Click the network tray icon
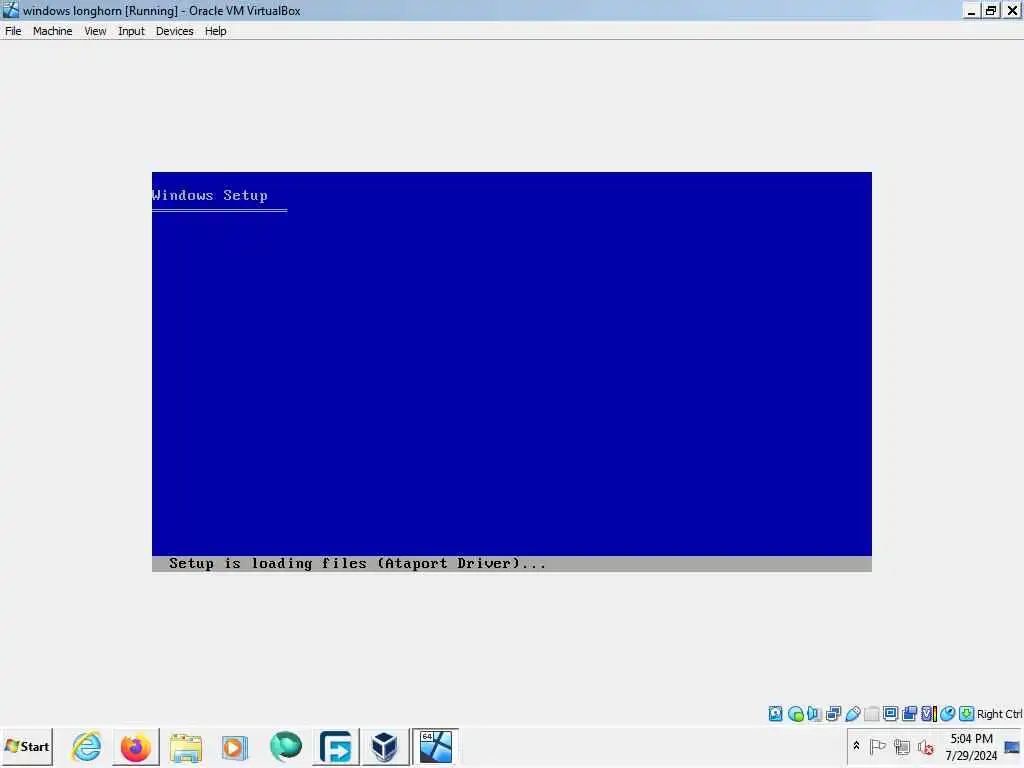The width and height of the screenshot is (1024, 768). click(902, 746)
